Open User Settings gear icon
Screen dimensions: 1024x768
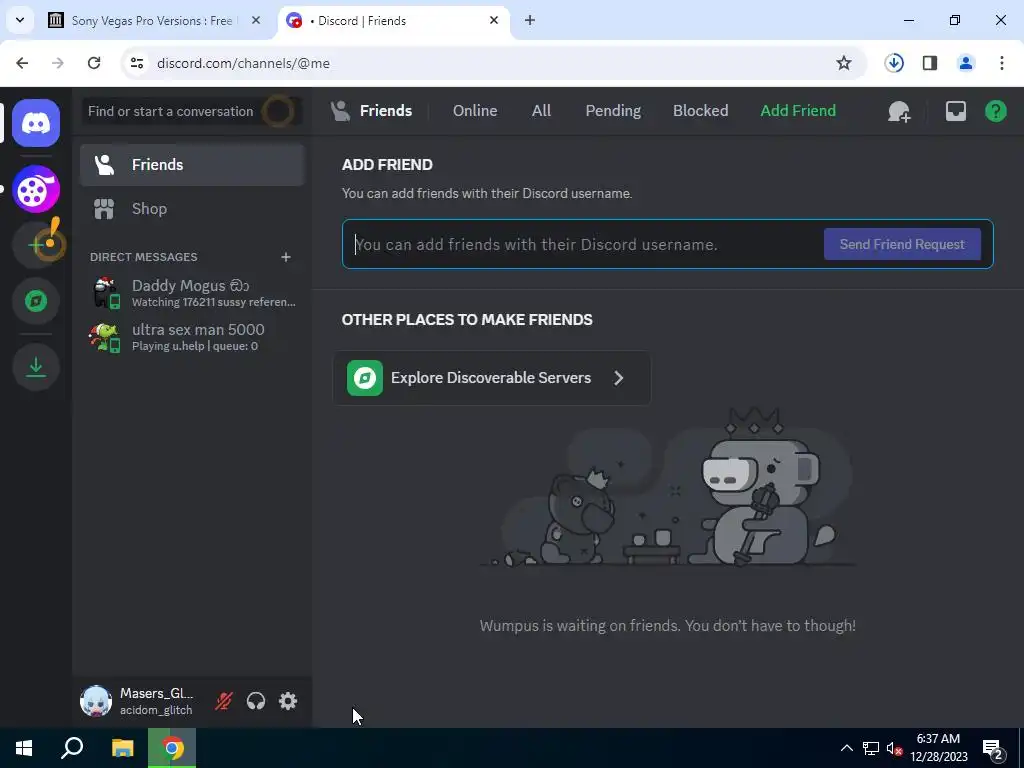pos(287,701)
